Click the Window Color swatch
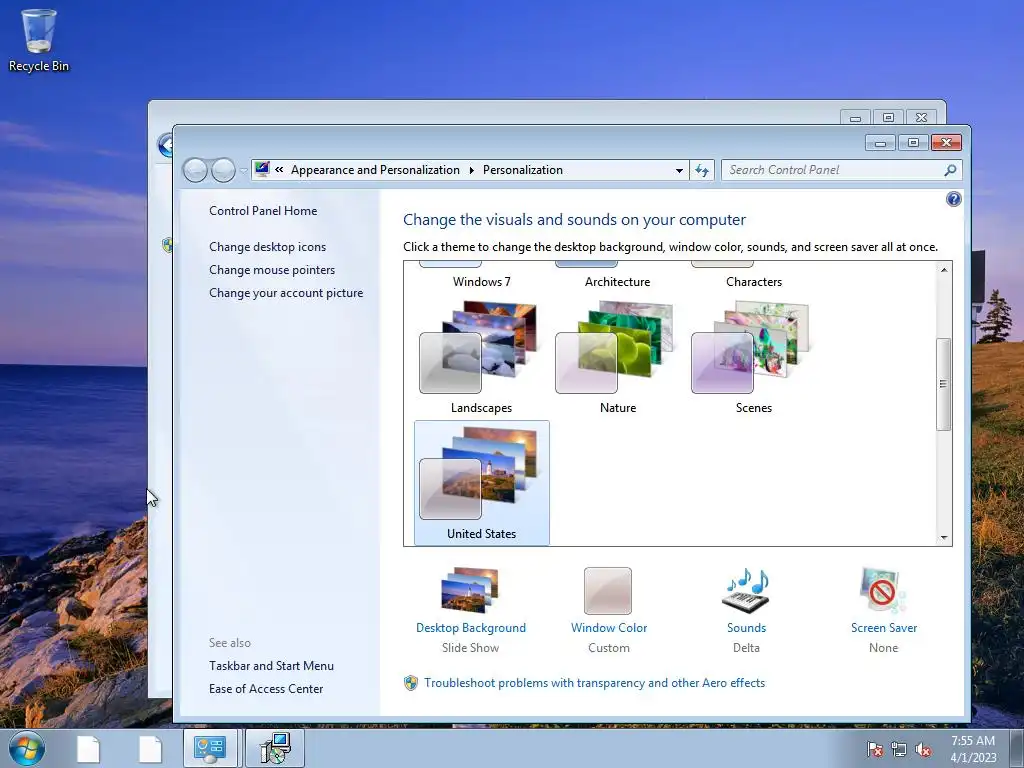 coord(608,590)
